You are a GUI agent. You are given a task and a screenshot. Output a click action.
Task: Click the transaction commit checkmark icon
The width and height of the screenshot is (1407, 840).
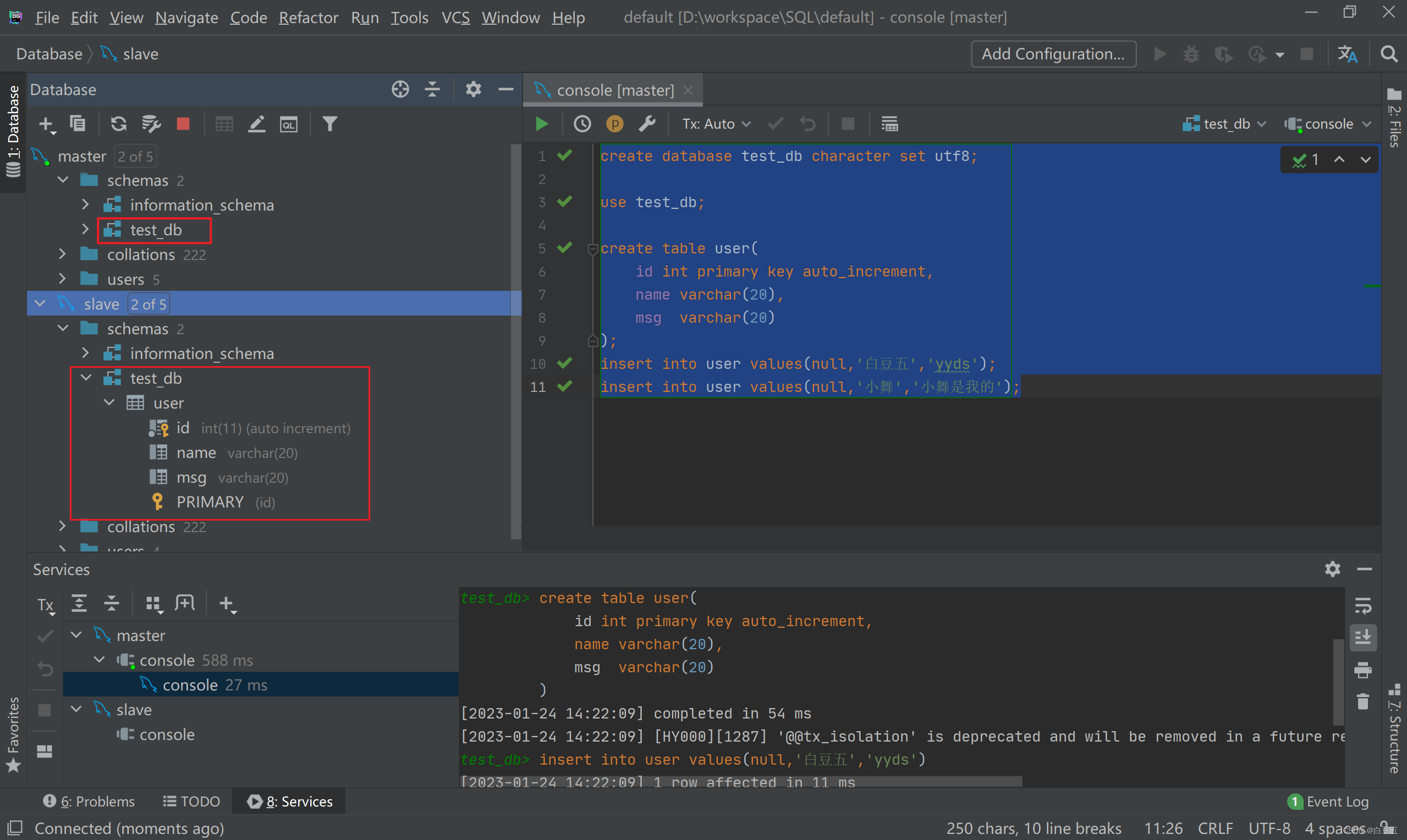click(774, 123)
